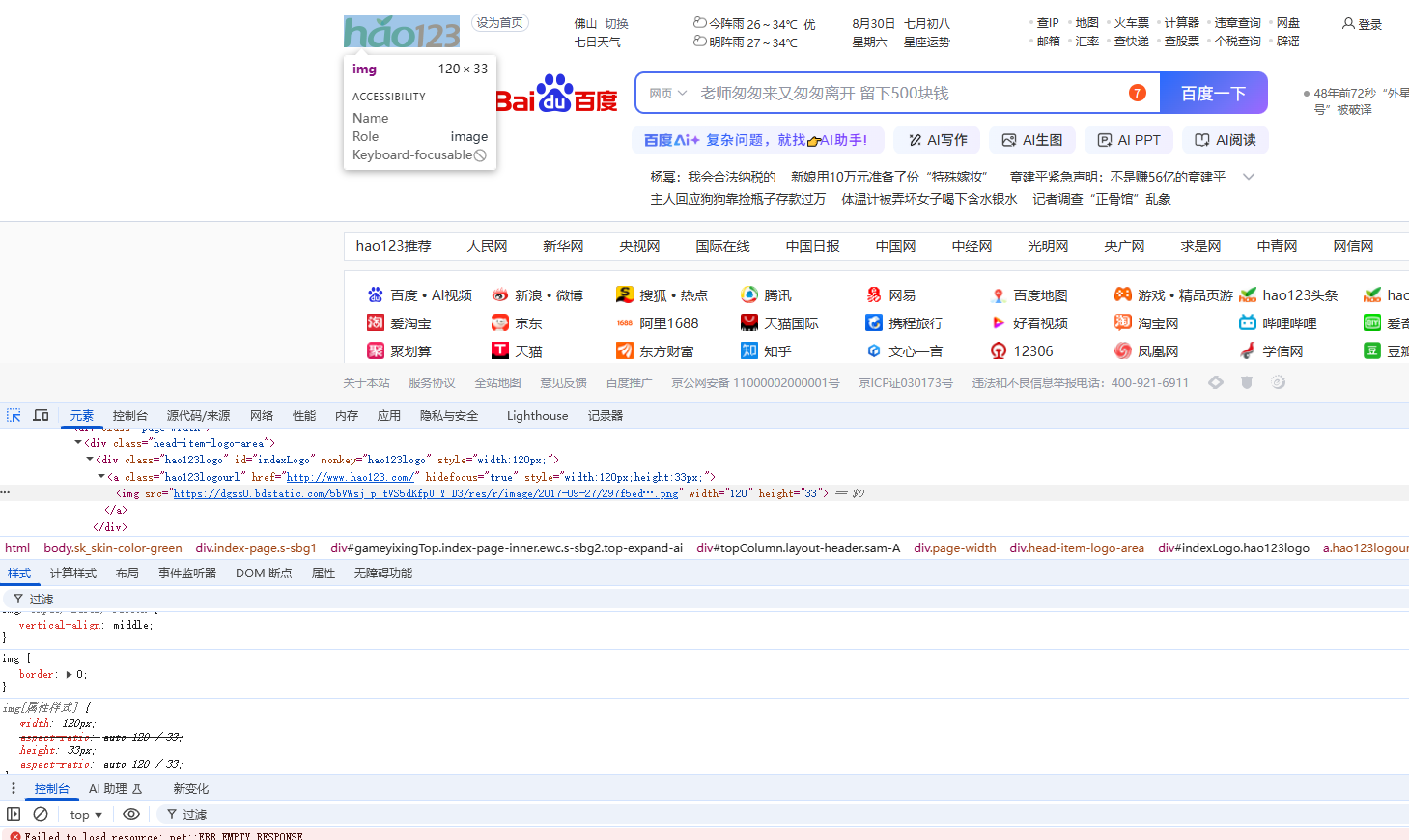Open the console three-dot options menu
This screenshot has width=1409, height=840.
point(13,788)
